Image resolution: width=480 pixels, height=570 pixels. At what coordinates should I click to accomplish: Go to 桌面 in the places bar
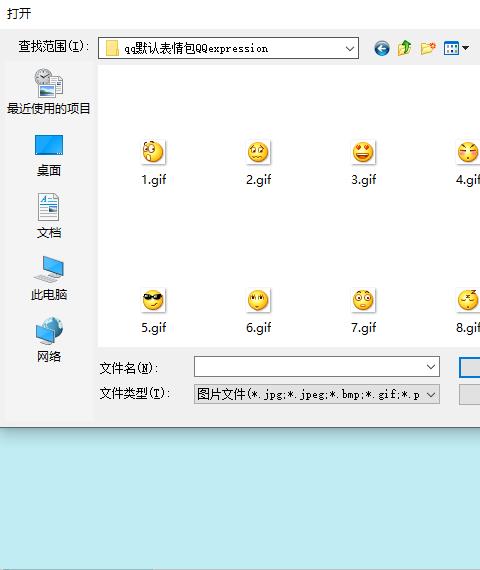tap(49, 155)
